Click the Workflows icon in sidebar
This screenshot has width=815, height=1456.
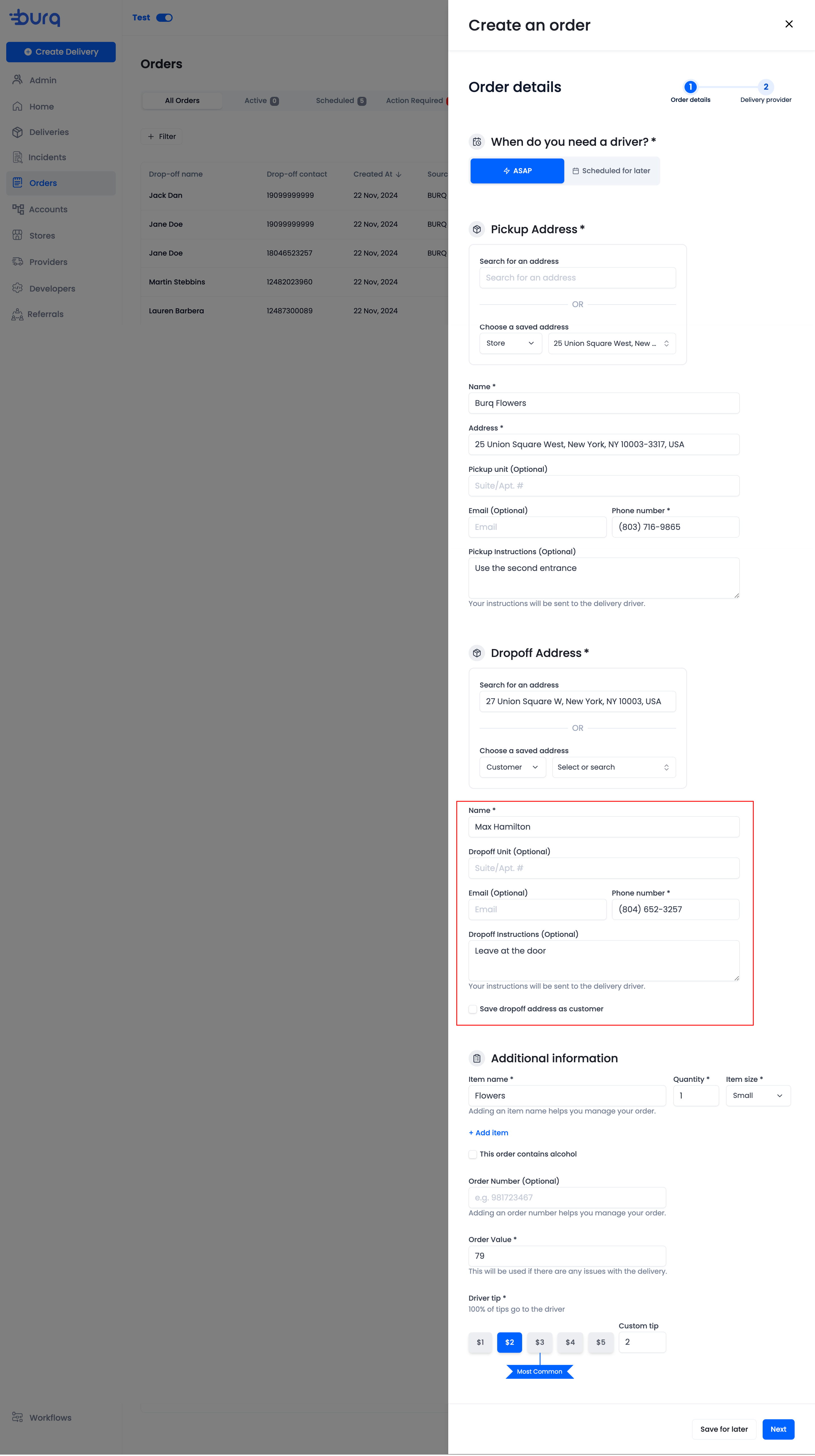pos(18,1418)
